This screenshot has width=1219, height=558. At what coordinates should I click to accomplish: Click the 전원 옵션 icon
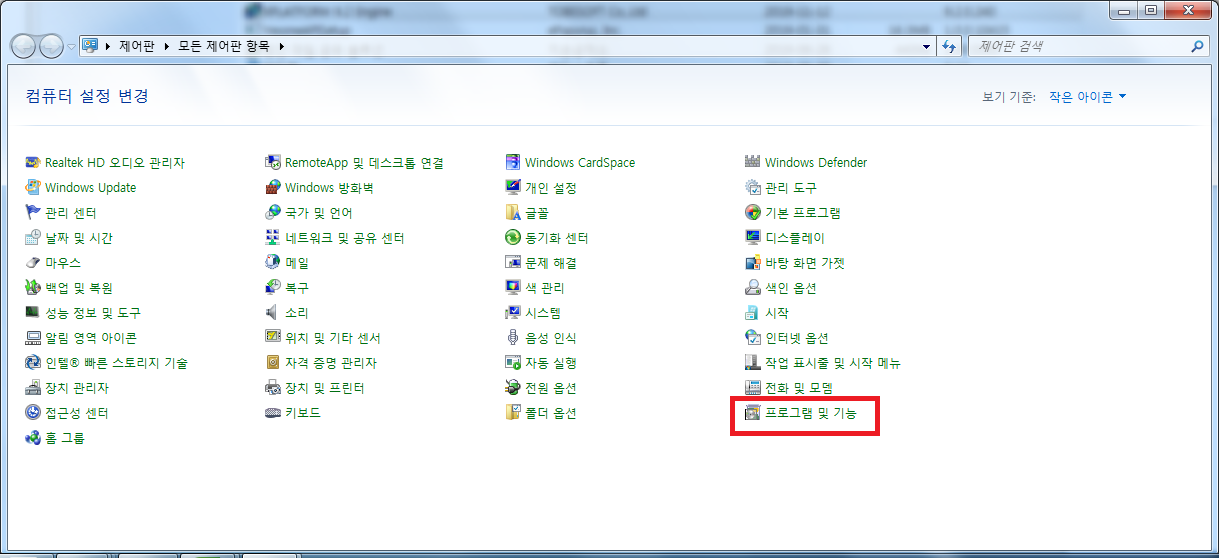[x=513, y=387]
